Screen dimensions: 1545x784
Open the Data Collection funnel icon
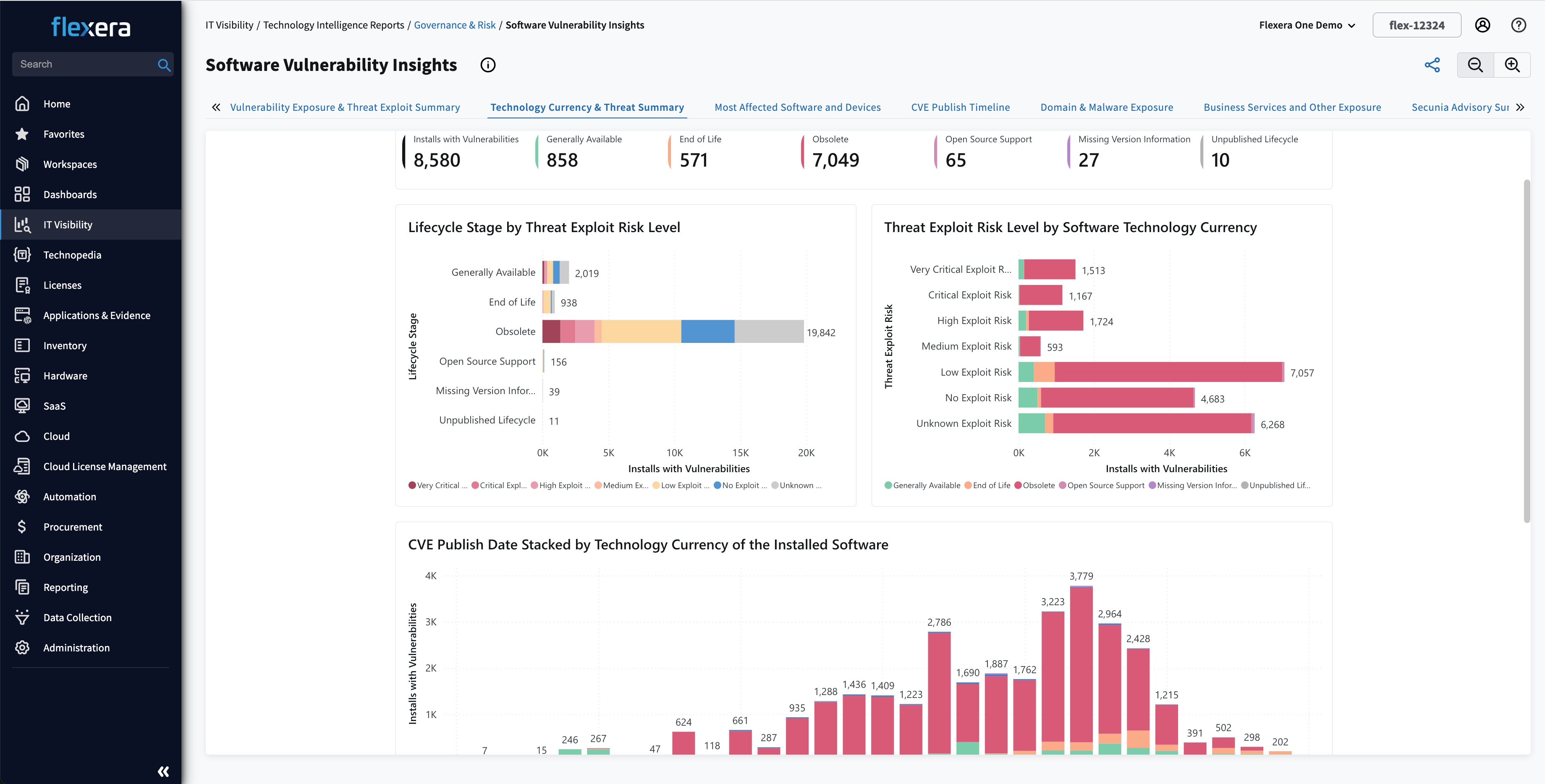(x=22, y=617)
